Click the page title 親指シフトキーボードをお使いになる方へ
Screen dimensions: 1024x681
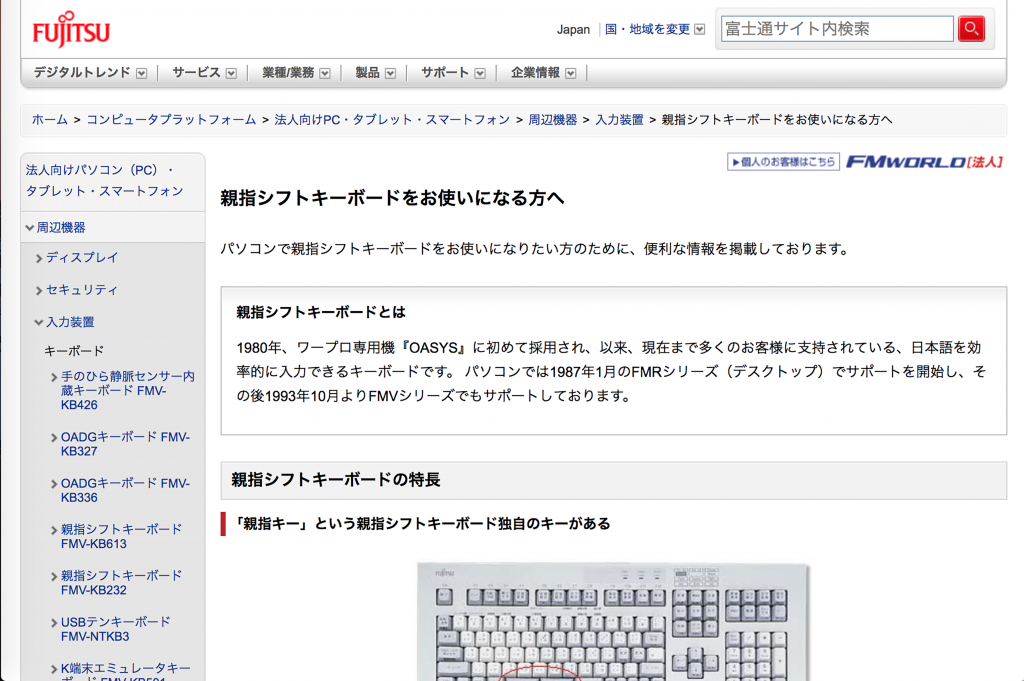point(392,198)
